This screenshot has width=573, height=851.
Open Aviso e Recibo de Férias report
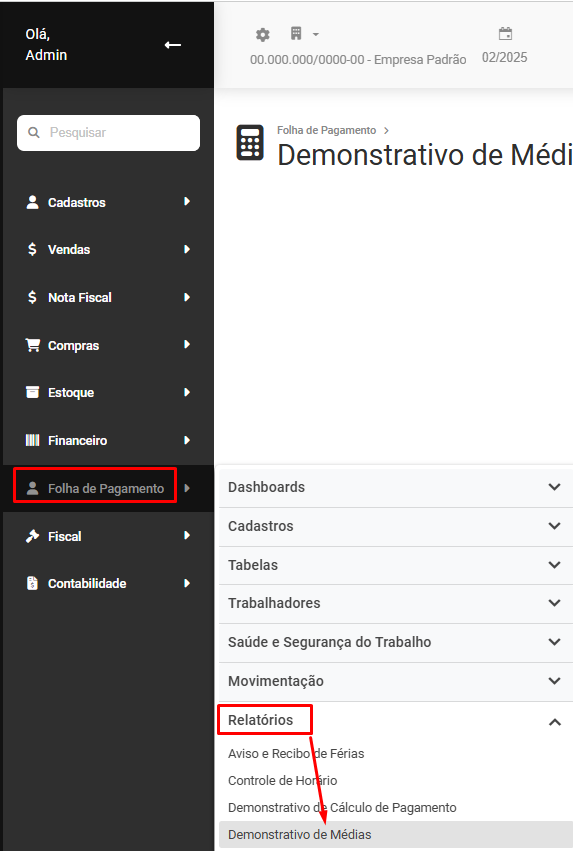click(296, 753)
